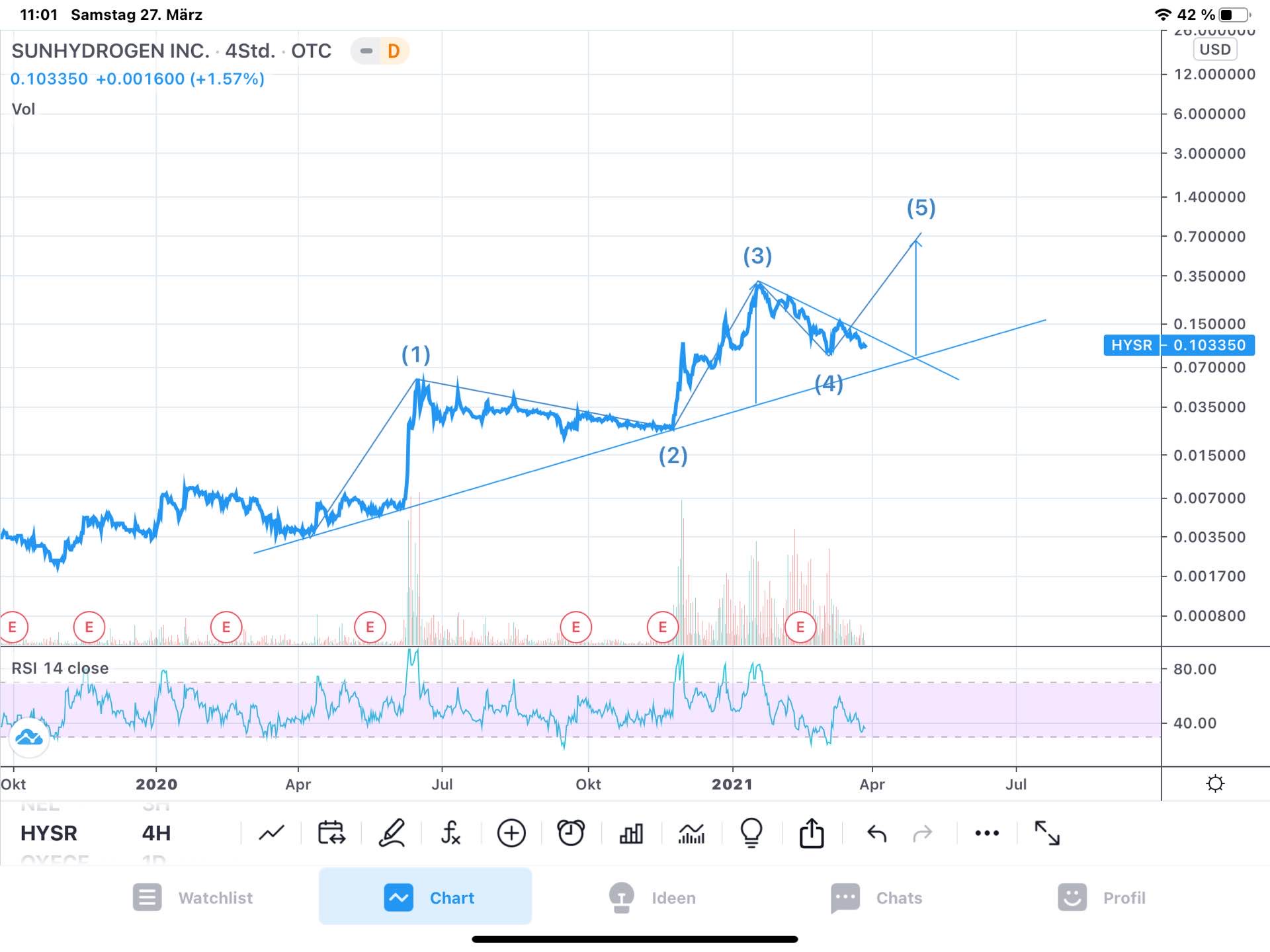The width and height of the screenshot is (1270, 952).
Task: Open the HYSR symbol picker
Action: tap(49, 833)
